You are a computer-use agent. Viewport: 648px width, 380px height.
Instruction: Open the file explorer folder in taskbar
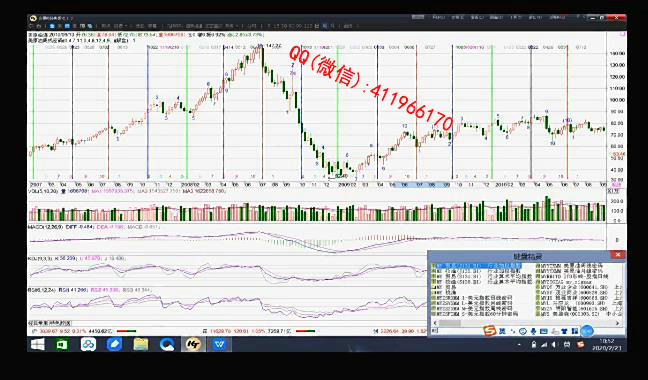point(141,344)
